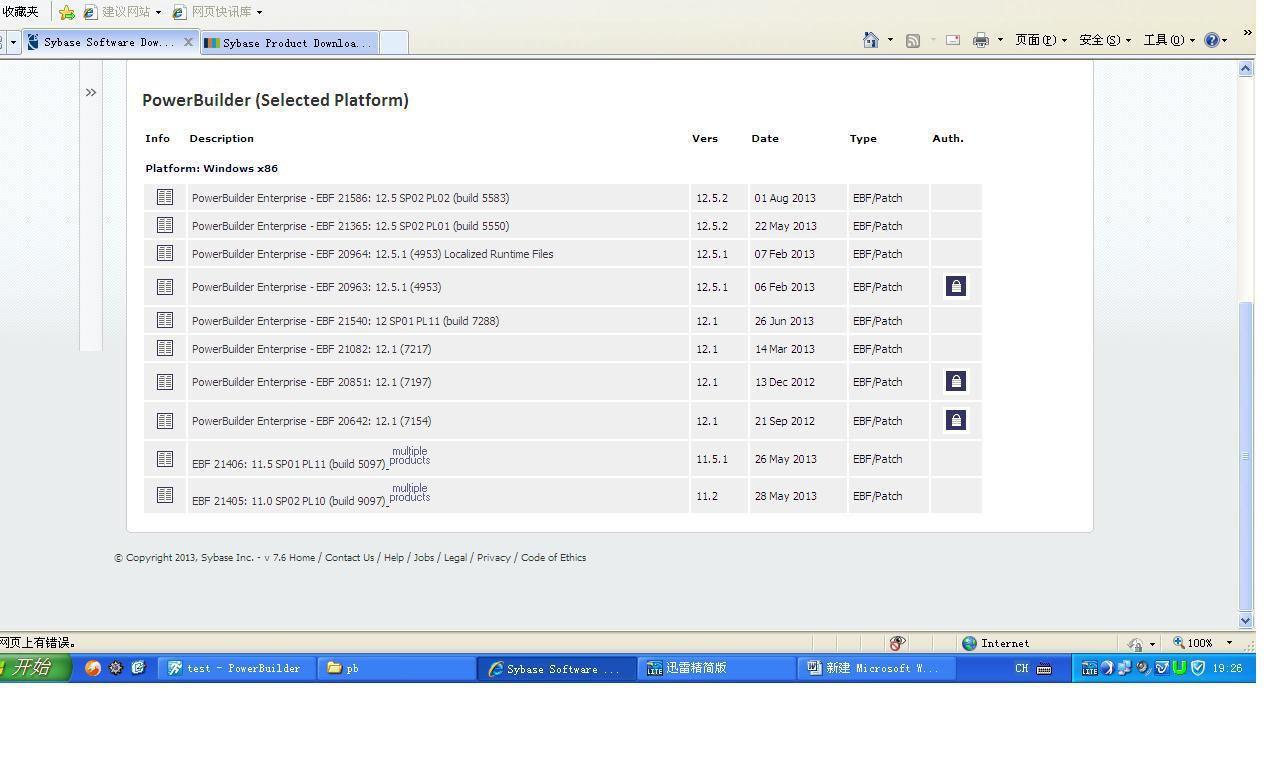1280x768 pixels.
Task: Click the scrollbar up arrow
Action: click(x=1246, y=69)
